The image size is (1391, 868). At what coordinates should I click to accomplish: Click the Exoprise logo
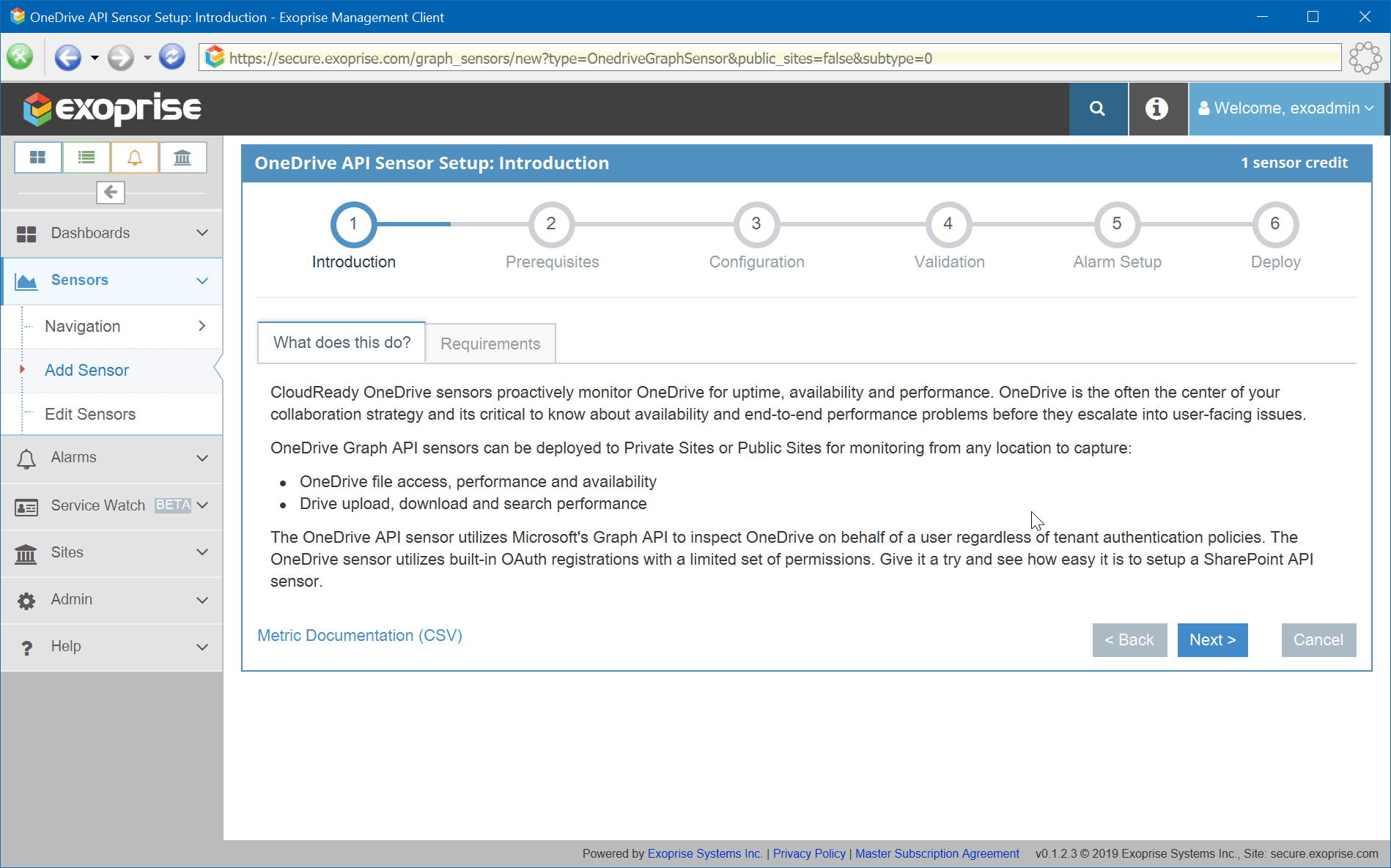point(111,108)
